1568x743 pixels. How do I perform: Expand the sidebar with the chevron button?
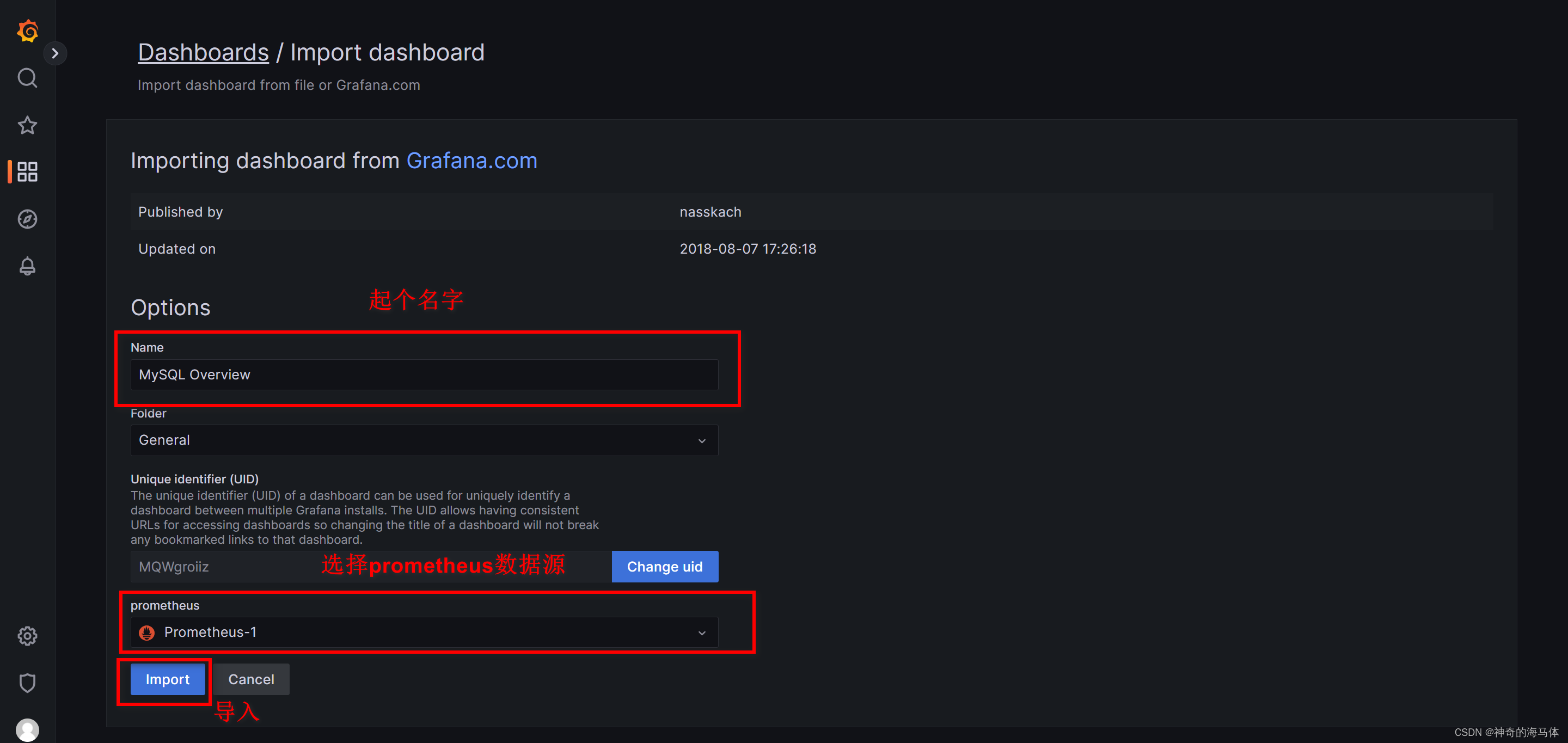[x=55, y=53]
